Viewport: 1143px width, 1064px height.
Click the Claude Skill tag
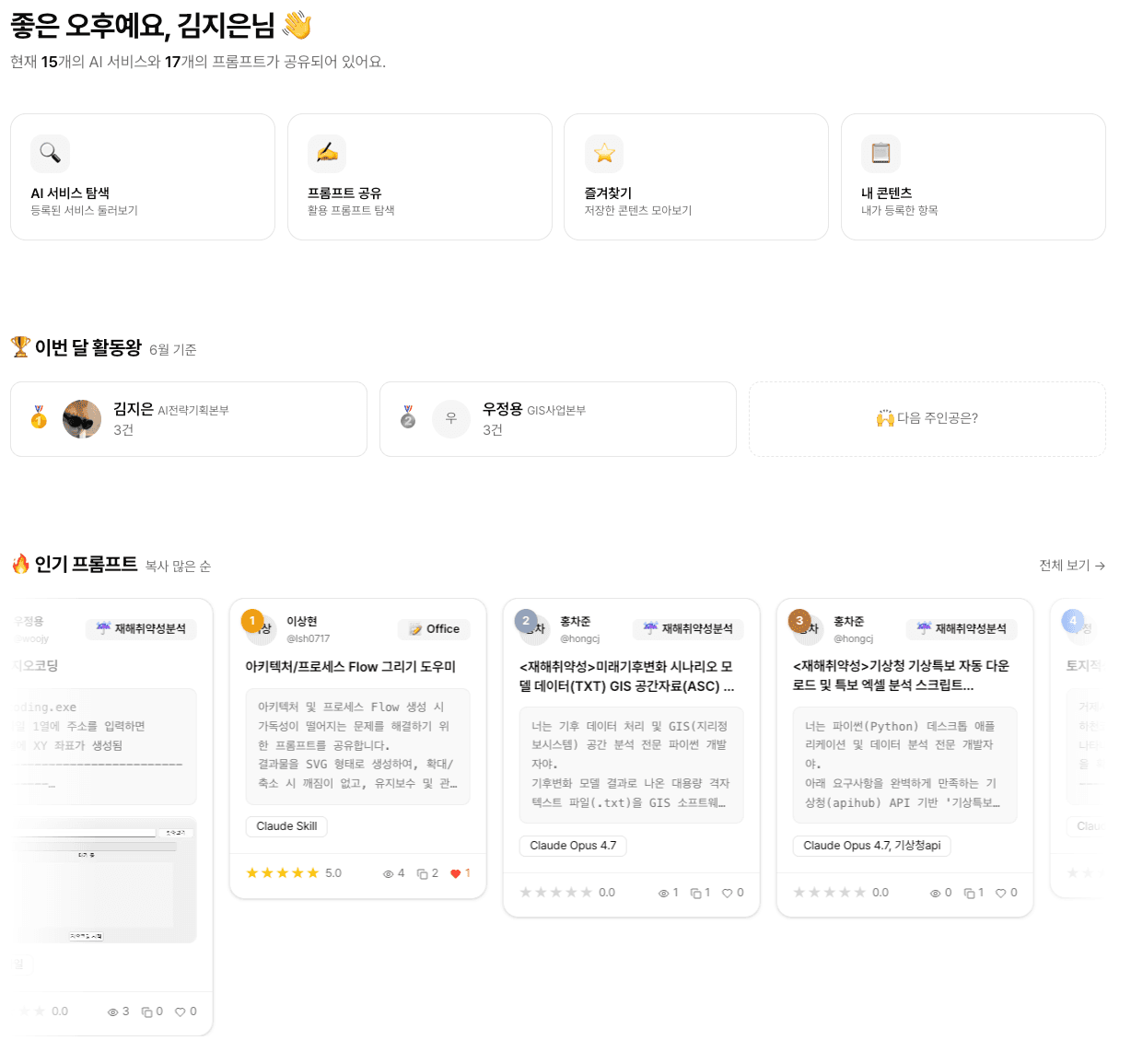pyautogui.click(x=286, y=826)
